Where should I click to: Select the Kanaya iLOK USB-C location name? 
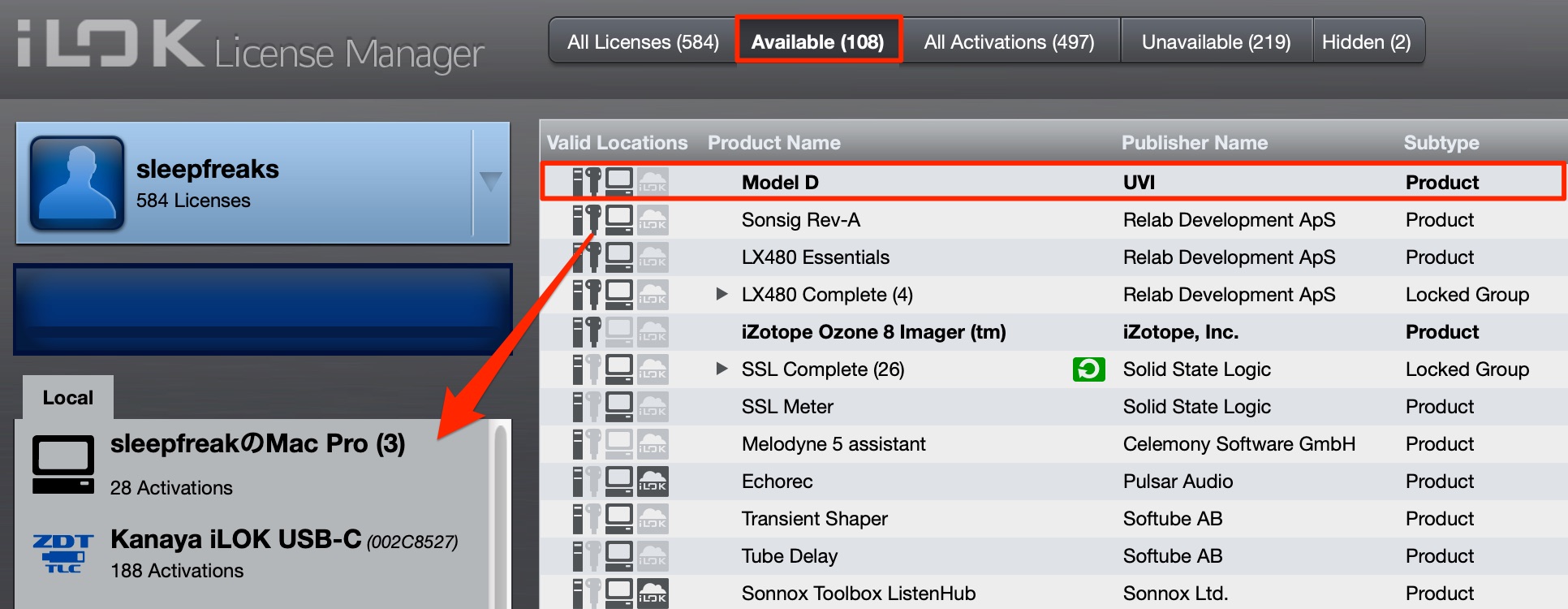coord(236,539)
